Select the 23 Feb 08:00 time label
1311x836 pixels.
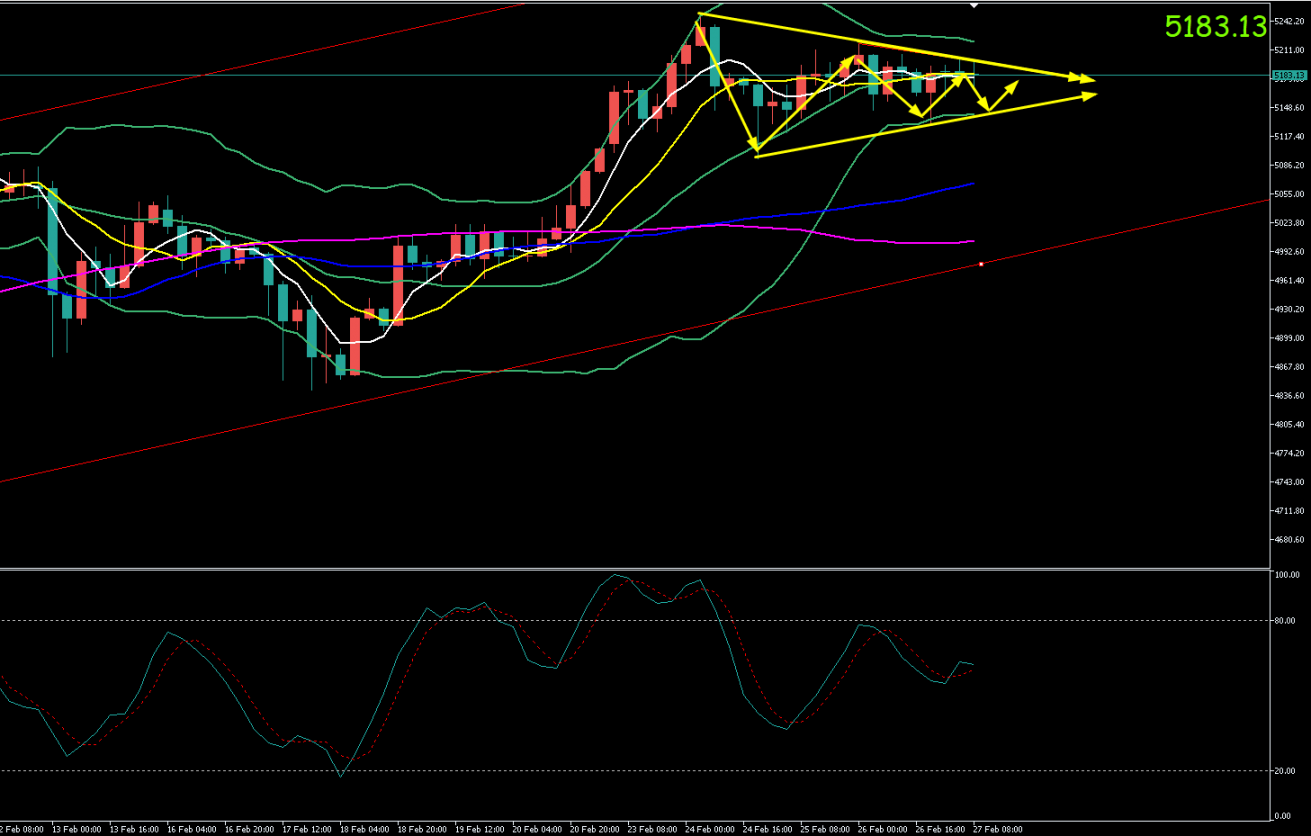pos(652,829)
